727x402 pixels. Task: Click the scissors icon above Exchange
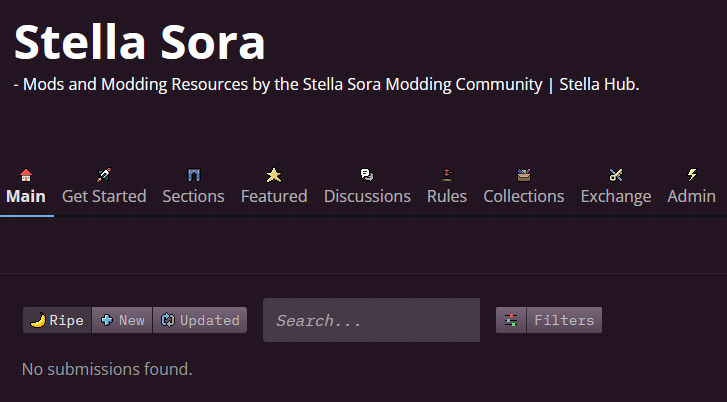[x=616, y=175]
